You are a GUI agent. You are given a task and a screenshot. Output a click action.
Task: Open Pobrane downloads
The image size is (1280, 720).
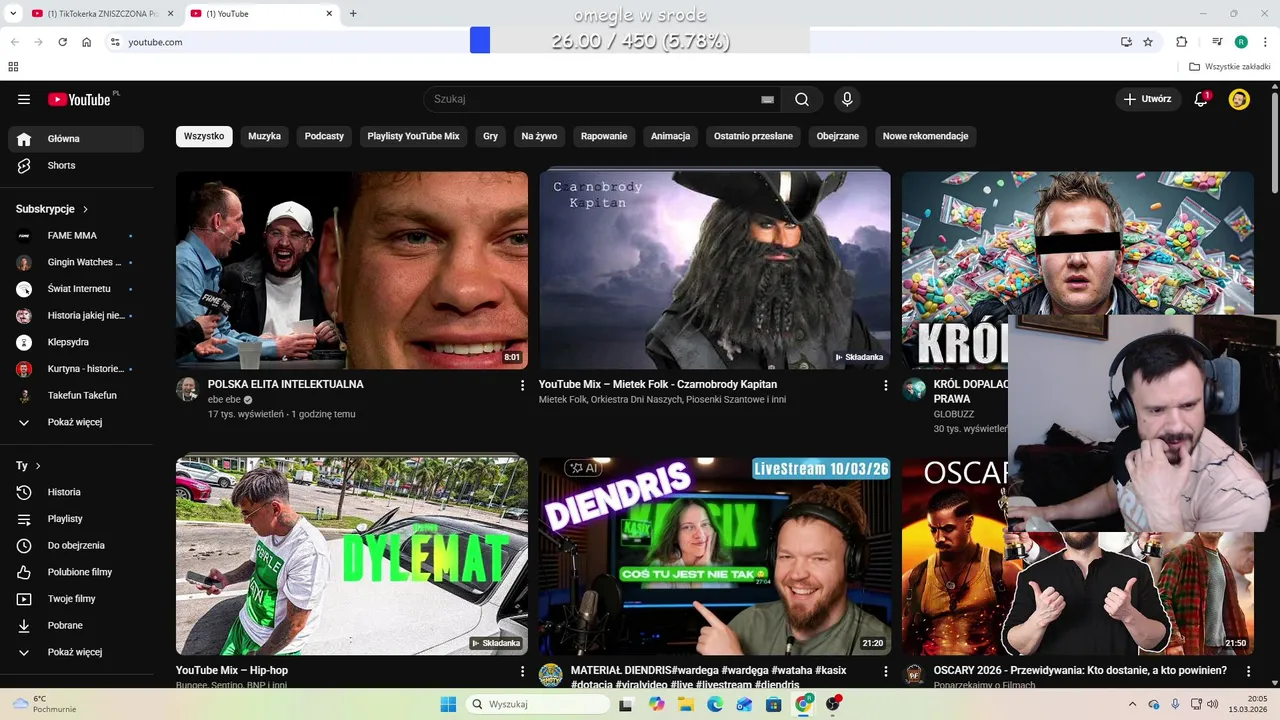pos(76,625)
